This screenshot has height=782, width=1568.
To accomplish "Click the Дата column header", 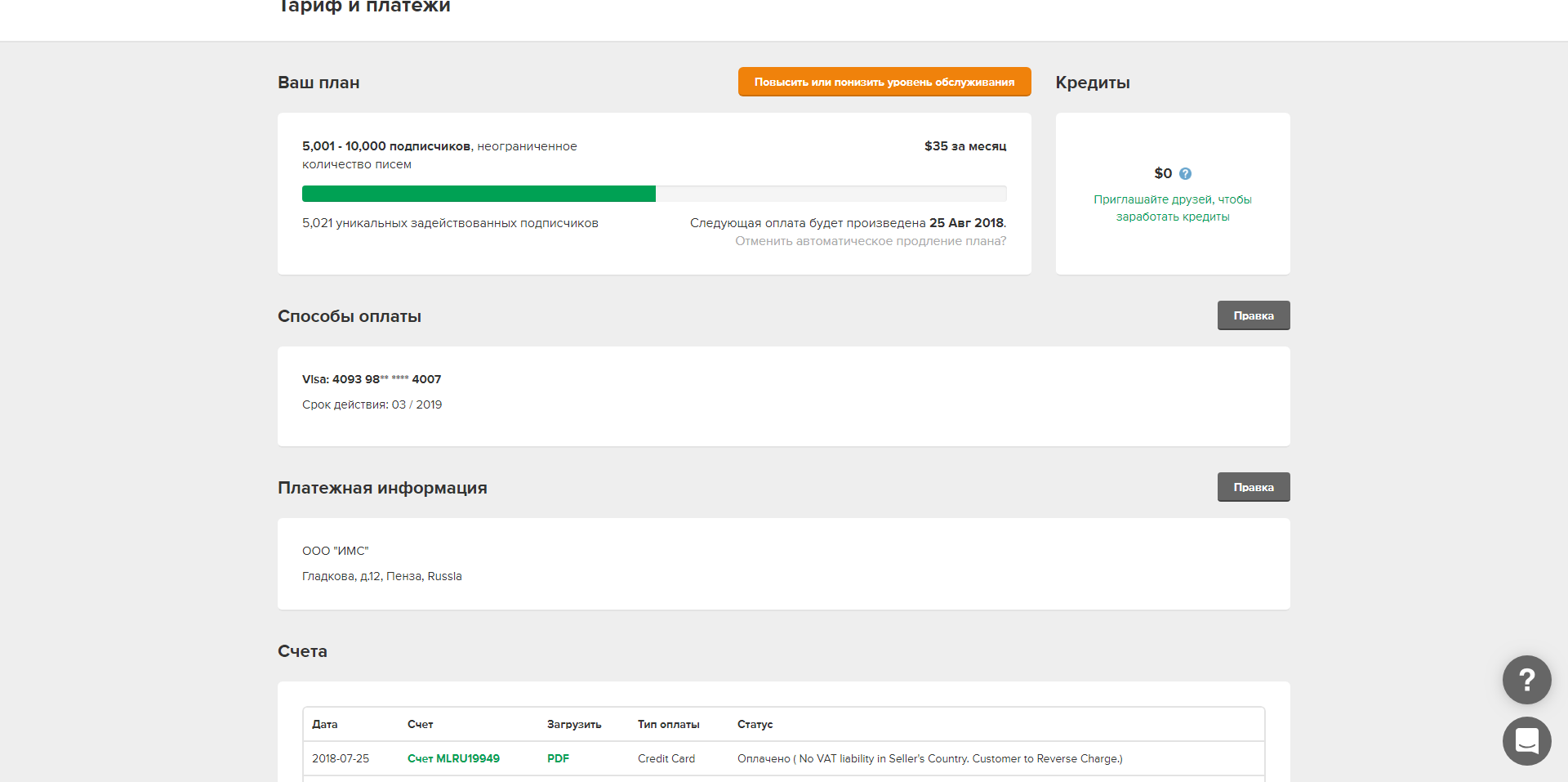I will click(324, 724).
